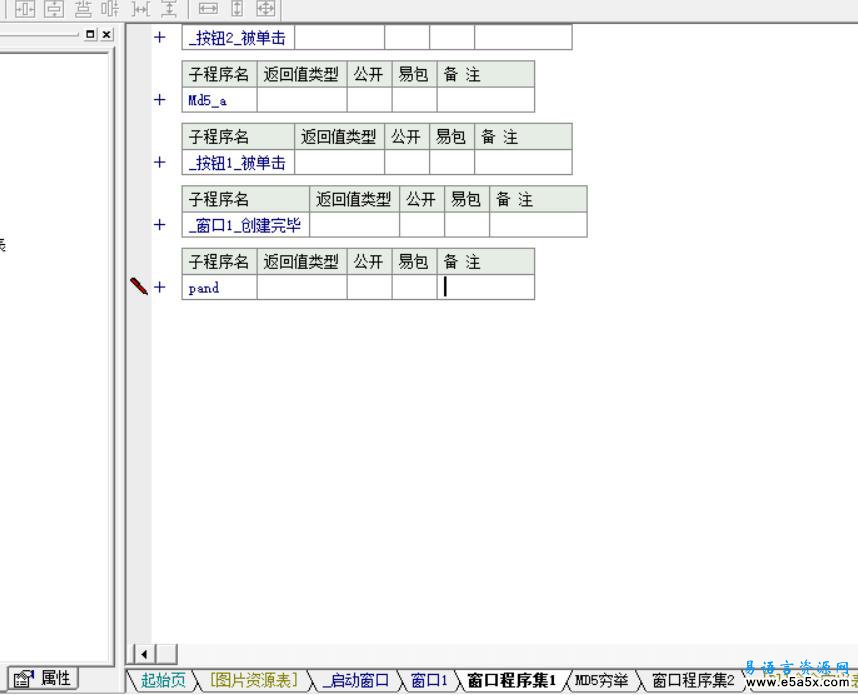Click the 返回值类型 cell of pand row
This screenshot has height=695, width=858.
pos(302,287)
